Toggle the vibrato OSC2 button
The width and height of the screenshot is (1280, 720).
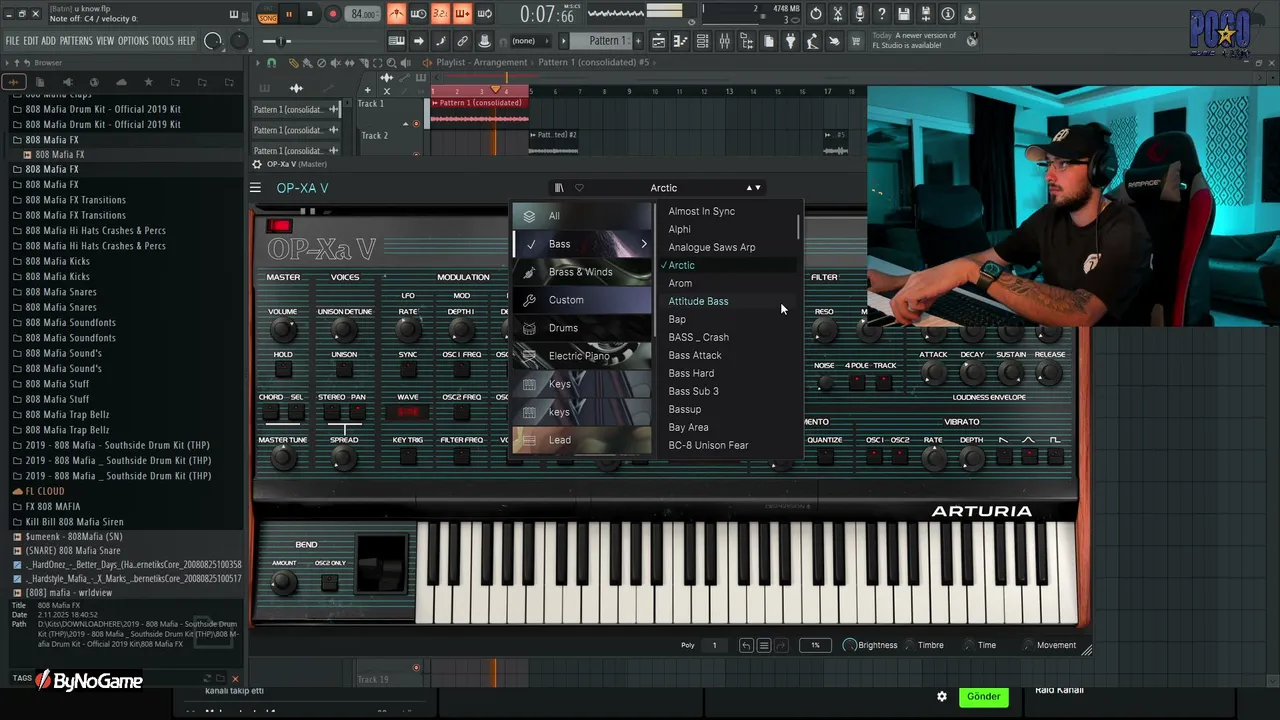click(900, 456)
